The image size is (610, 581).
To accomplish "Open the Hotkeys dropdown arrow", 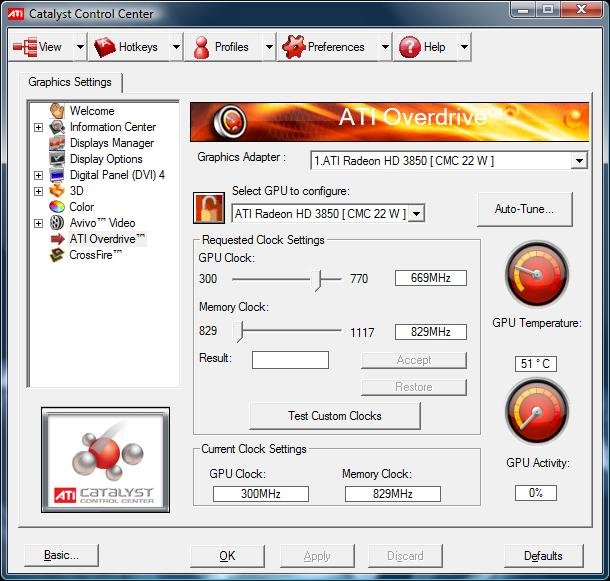I will click(x=176, y=47).
